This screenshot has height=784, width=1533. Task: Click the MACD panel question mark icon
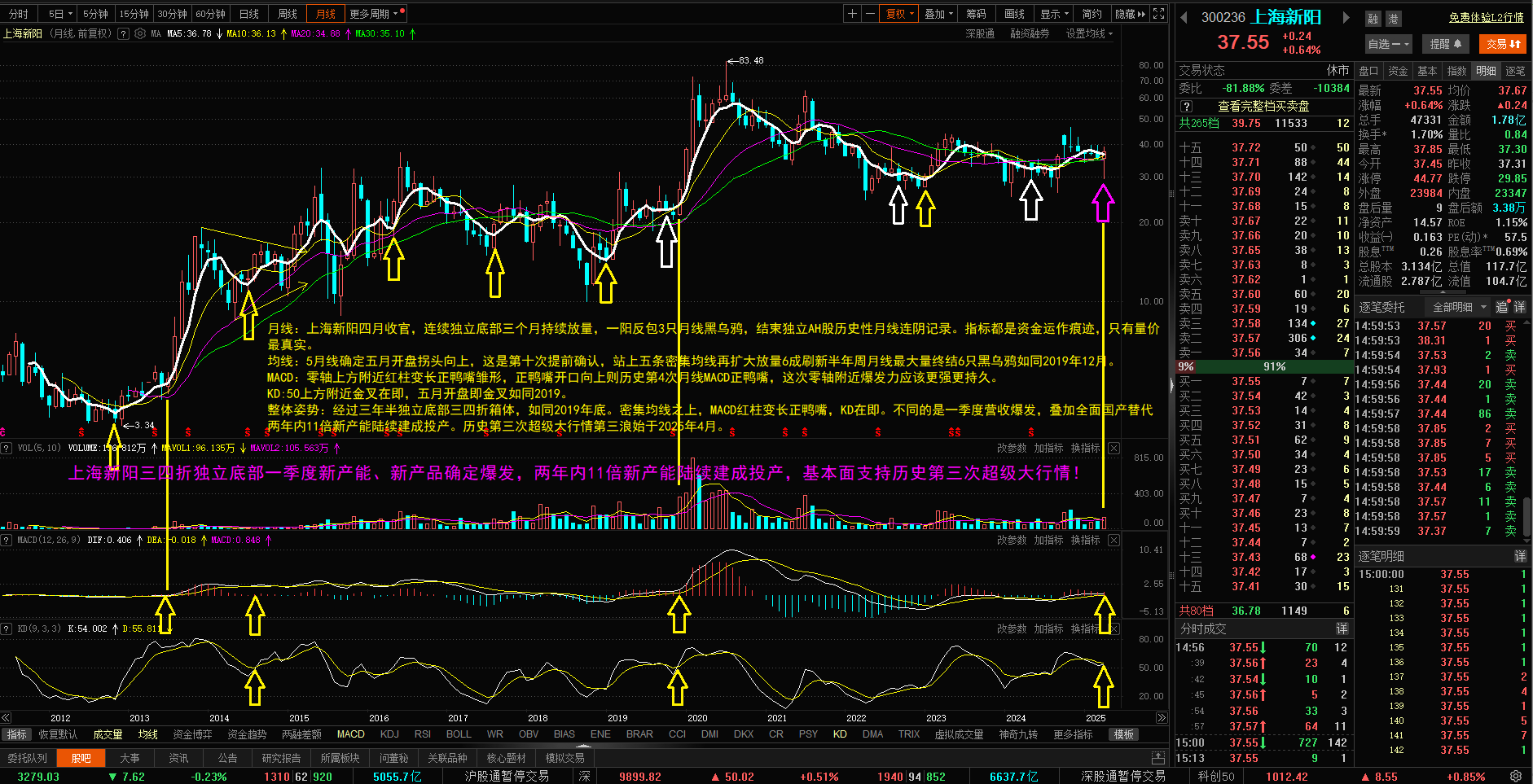[x=7, y=540]
